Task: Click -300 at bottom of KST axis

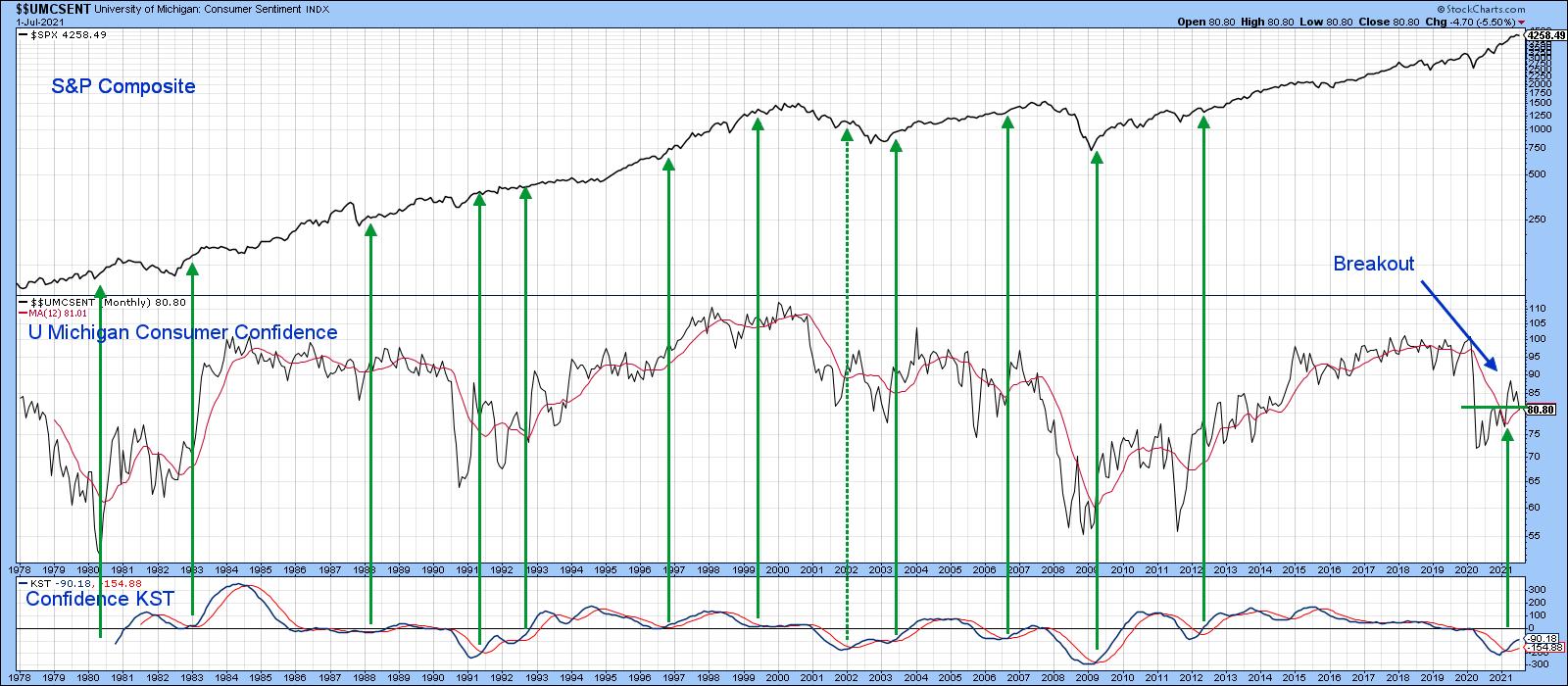Action: coord(1539,664)
